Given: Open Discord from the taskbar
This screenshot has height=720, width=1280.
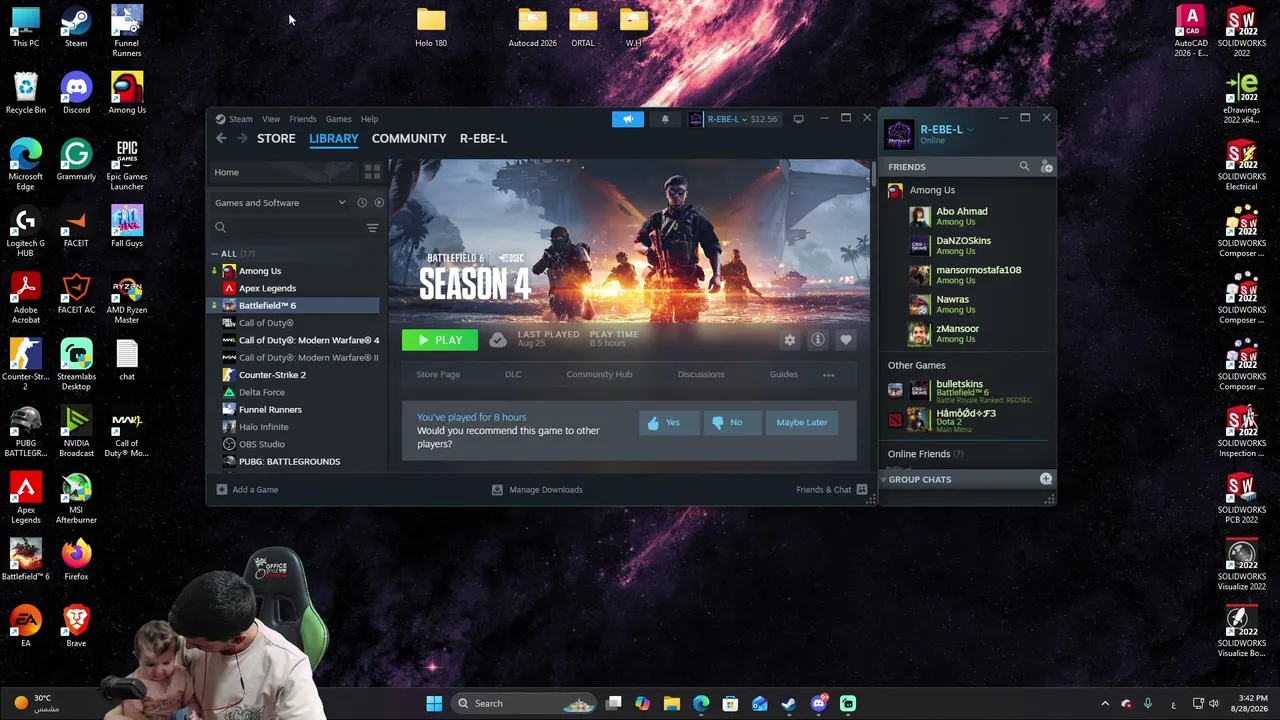Looking at the screenshot, I should pos(818,704).
